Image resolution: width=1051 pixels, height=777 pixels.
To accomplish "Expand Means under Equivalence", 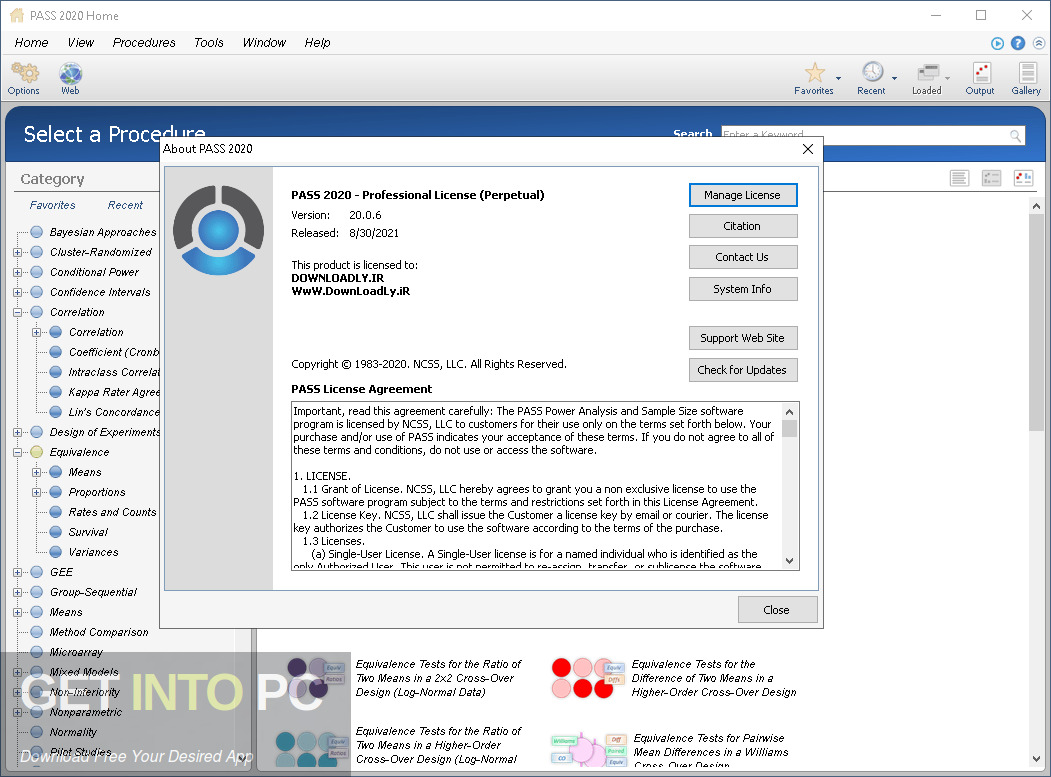I will [x=36, y=473].
